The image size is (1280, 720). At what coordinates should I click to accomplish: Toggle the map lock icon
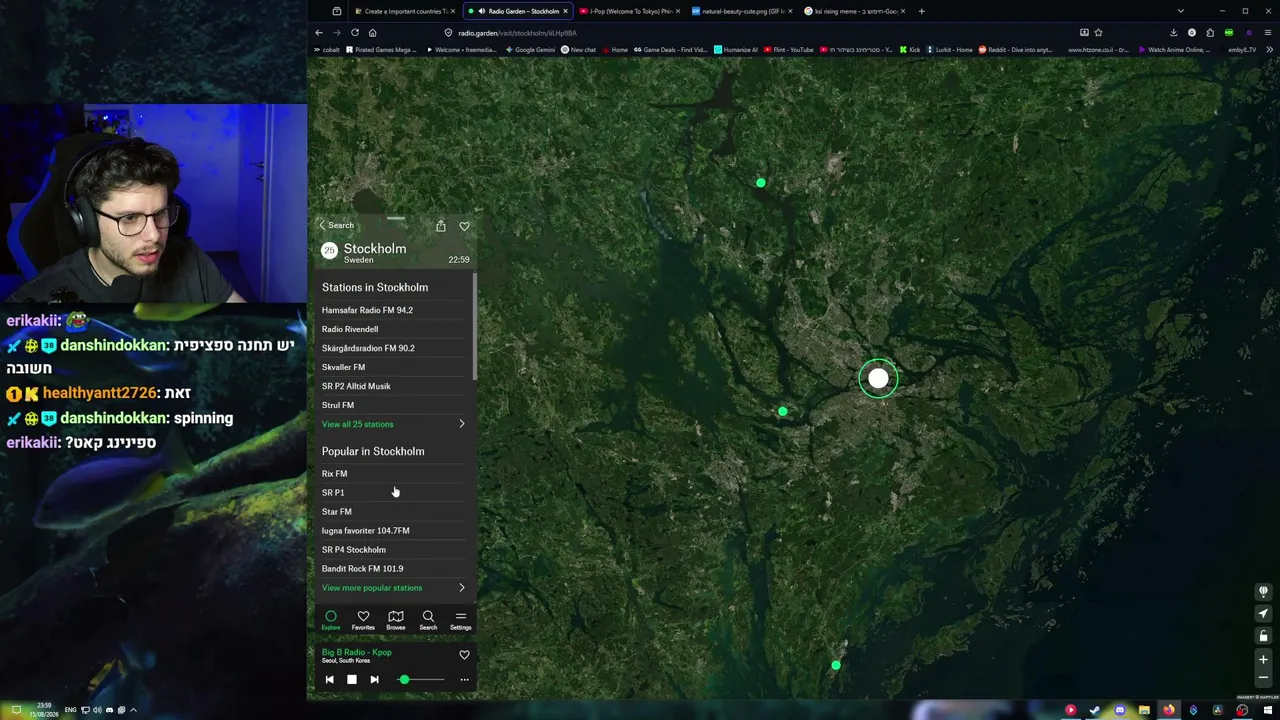pos(1263,636)
